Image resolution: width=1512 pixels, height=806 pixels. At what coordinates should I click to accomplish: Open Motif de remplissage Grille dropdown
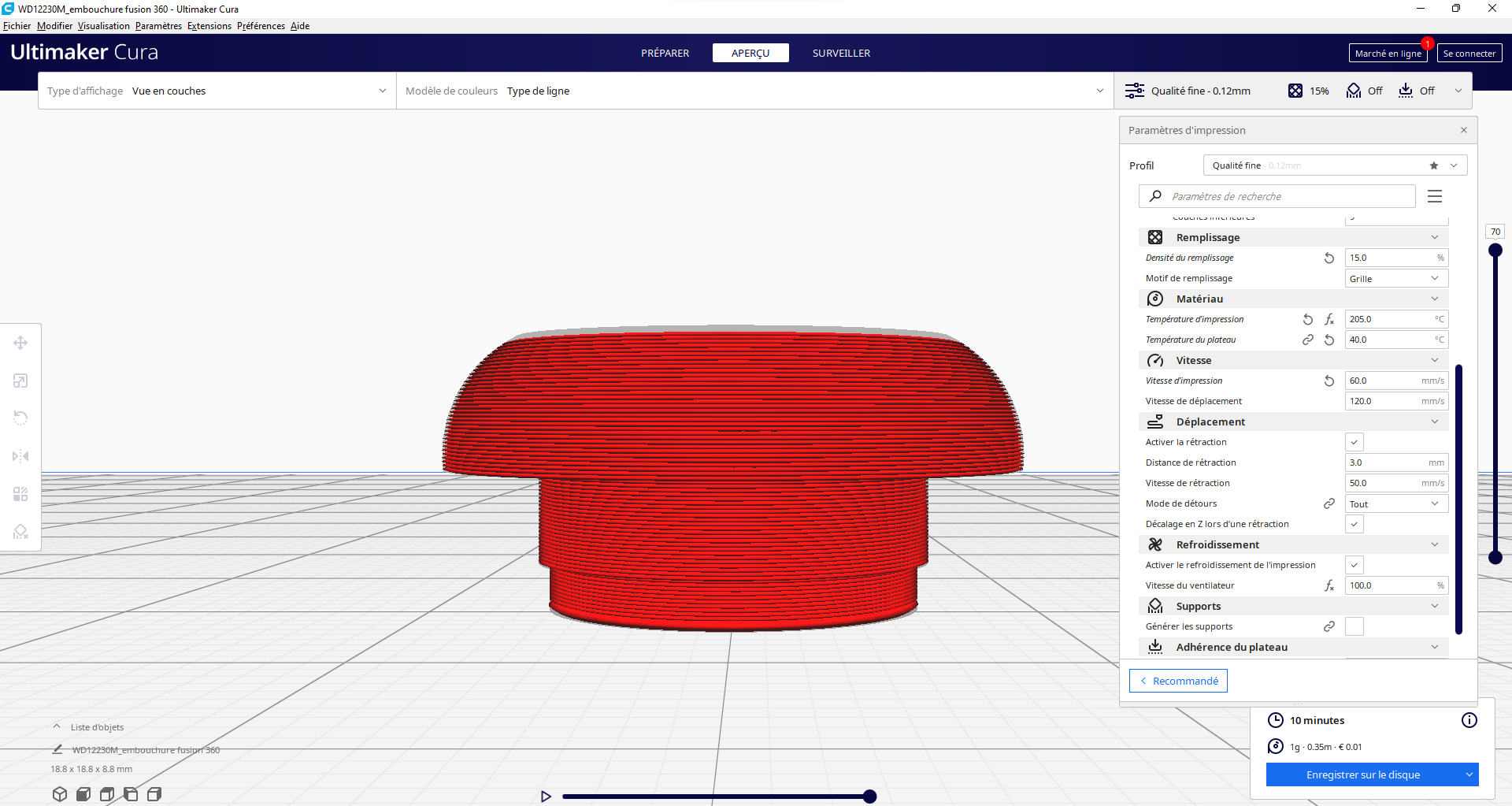click(x=1396, y=278)
